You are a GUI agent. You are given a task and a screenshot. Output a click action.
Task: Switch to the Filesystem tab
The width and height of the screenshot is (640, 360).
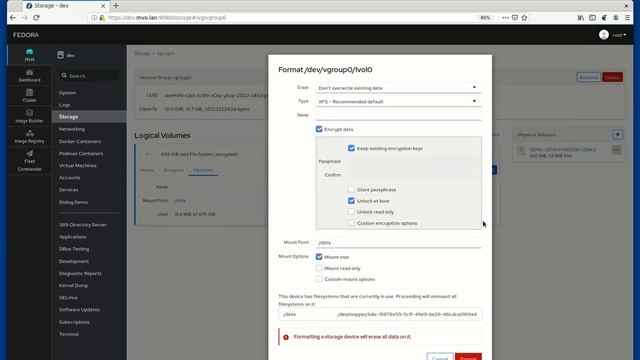coord(203,170)
